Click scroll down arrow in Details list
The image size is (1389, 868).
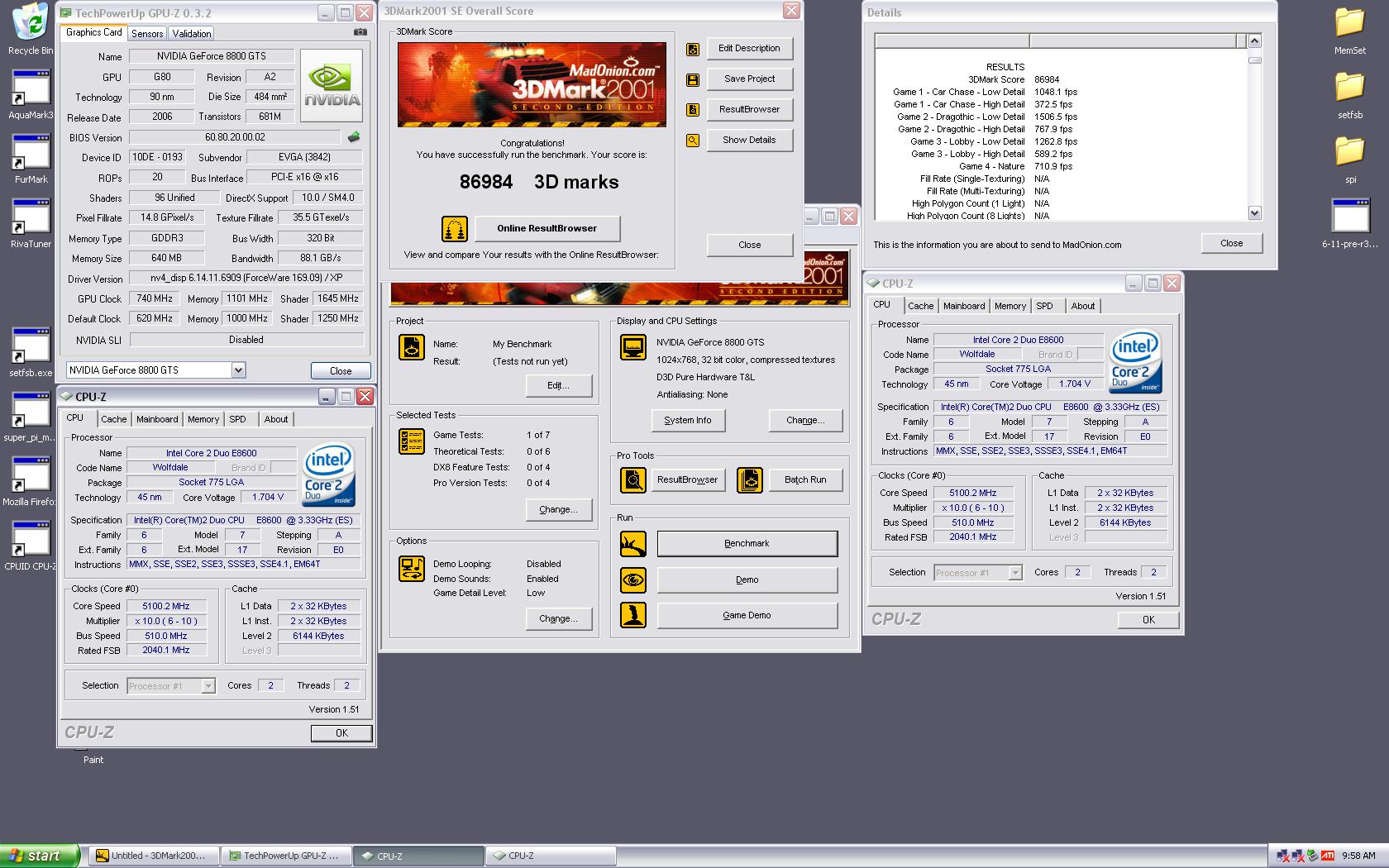[x=1254, y=213]
